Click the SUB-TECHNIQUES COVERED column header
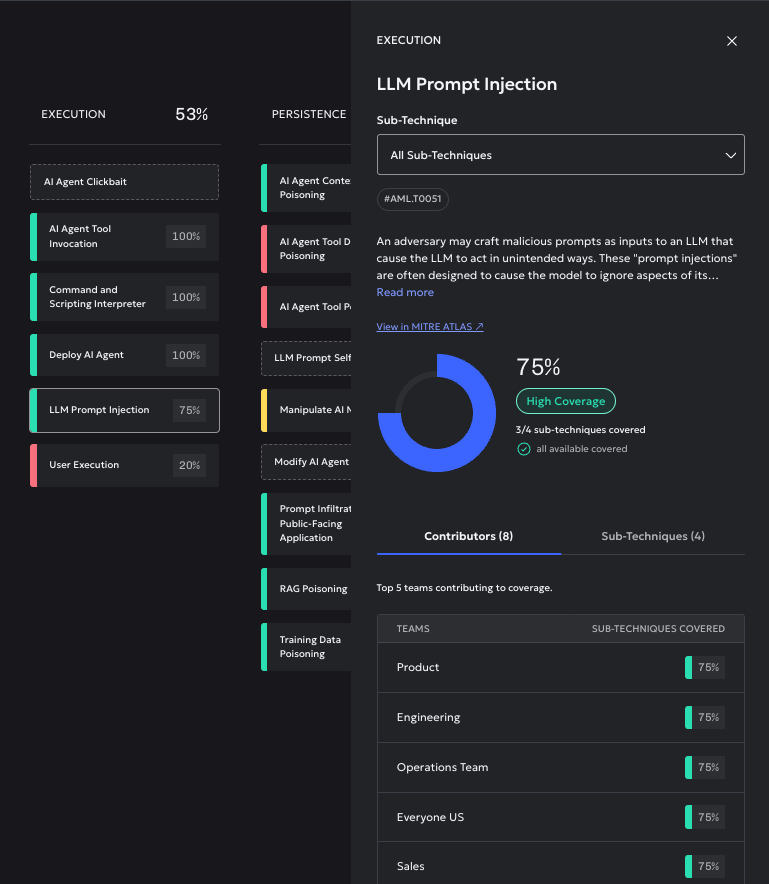 pyautogui.click(x=658, y=629)
